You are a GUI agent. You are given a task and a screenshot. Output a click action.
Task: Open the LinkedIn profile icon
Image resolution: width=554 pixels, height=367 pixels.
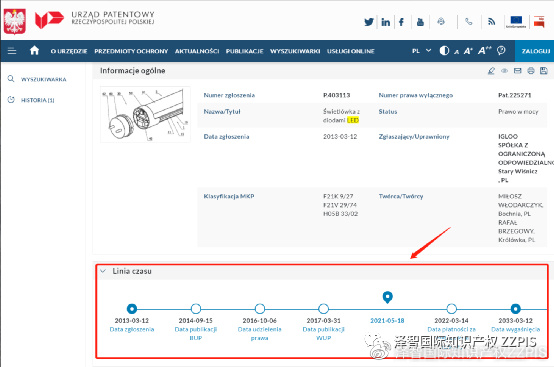[385, 22]
